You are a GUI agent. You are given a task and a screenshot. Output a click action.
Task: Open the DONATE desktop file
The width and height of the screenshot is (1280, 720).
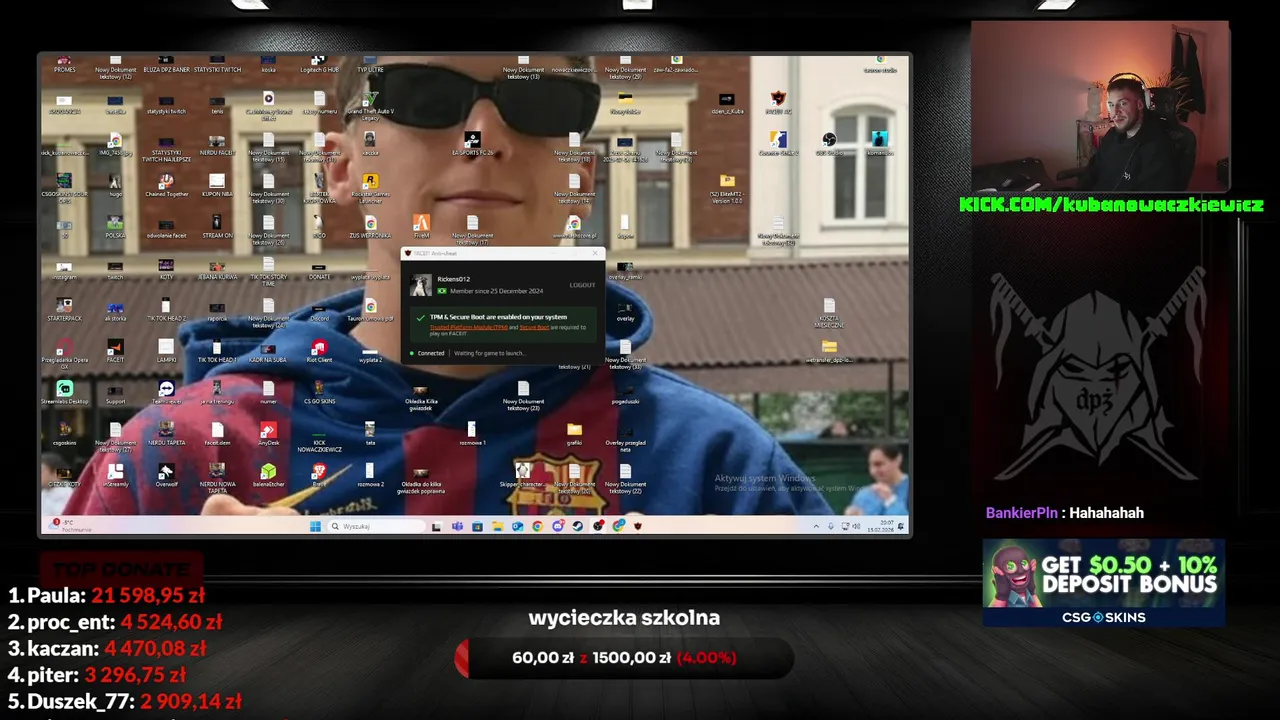pyautogui.click(x=319, y=269)
